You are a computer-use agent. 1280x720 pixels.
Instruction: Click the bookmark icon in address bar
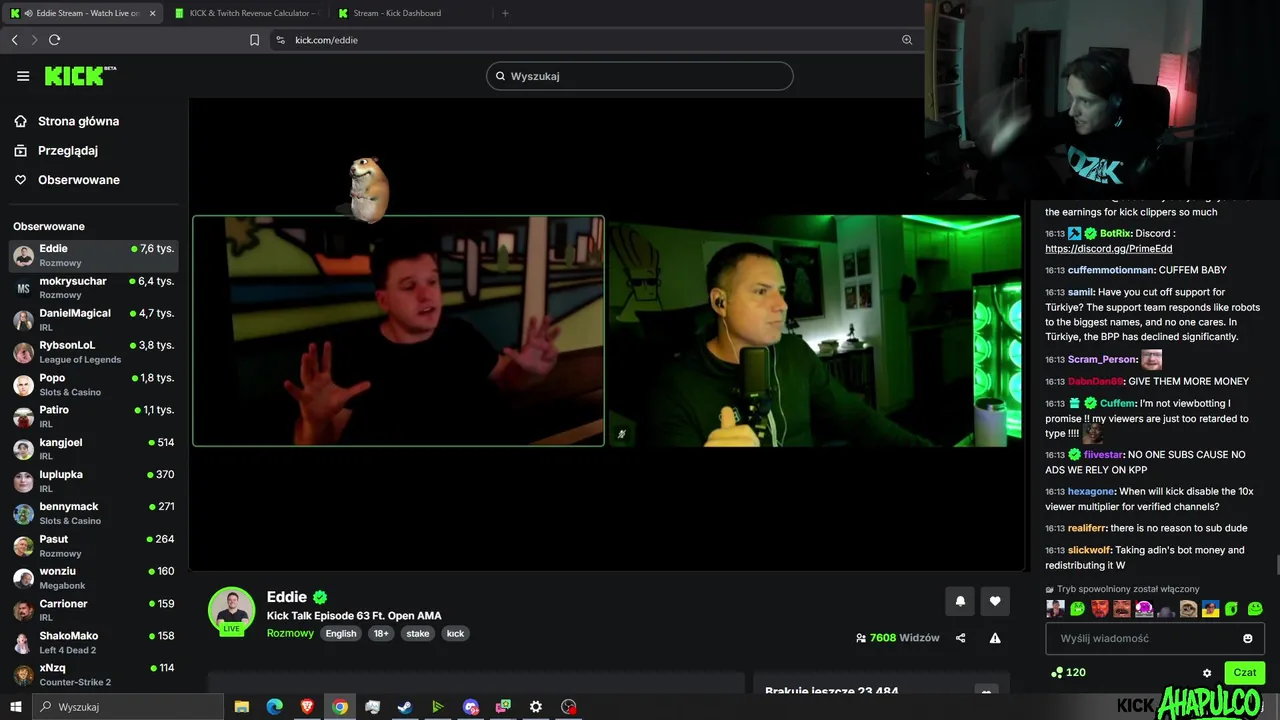pyautogui.click(x=255, y=40)
